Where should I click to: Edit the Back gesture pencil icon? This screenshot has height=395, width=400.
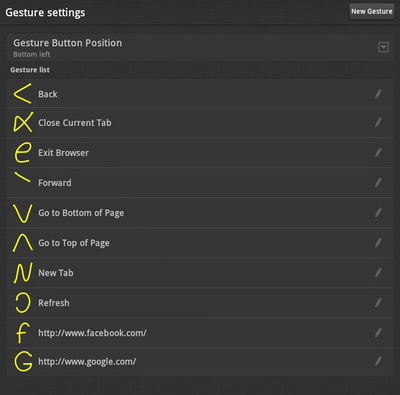[378, 94]
